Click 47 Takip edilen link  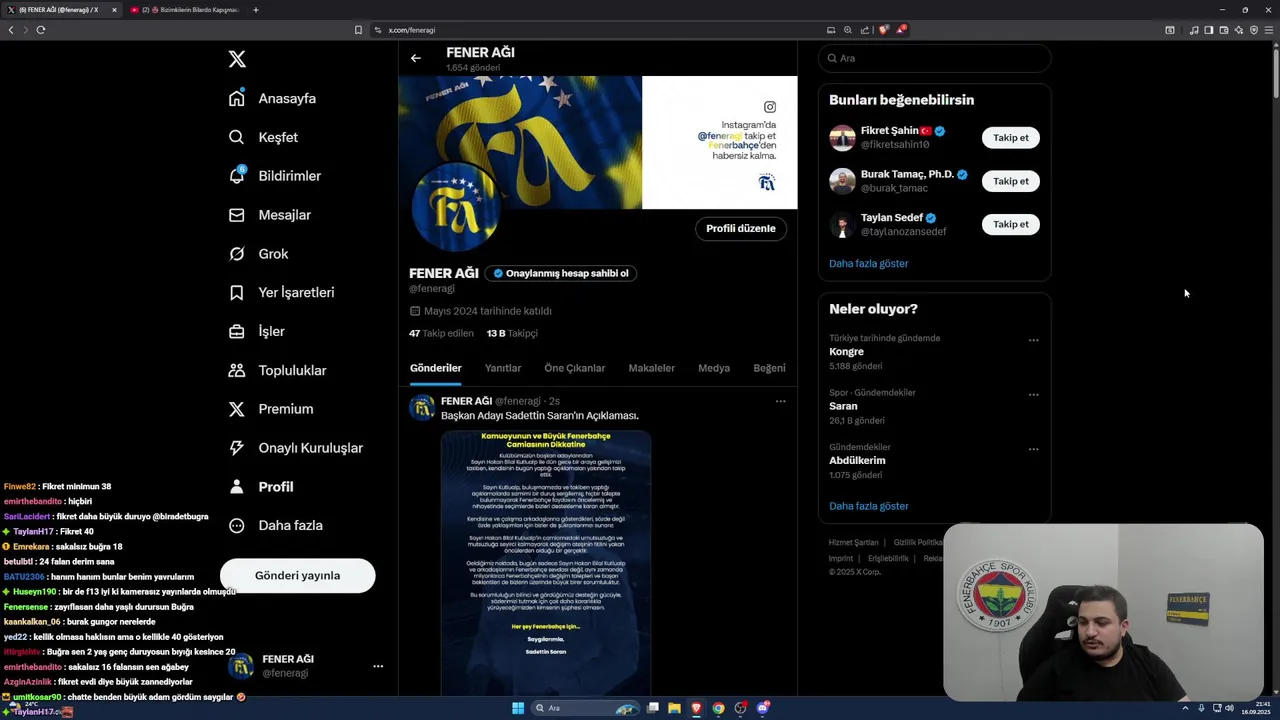441,333
